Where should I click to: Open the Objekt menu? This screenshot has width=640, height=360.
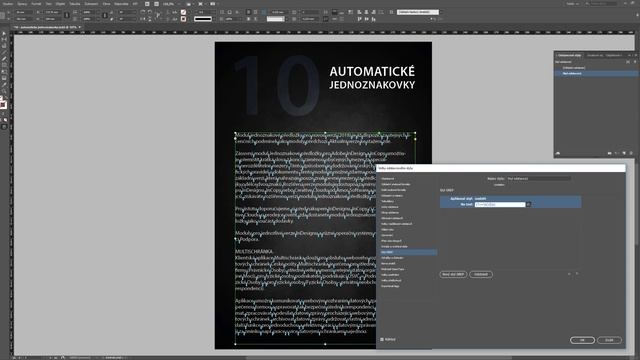click(x=60, y=4)
